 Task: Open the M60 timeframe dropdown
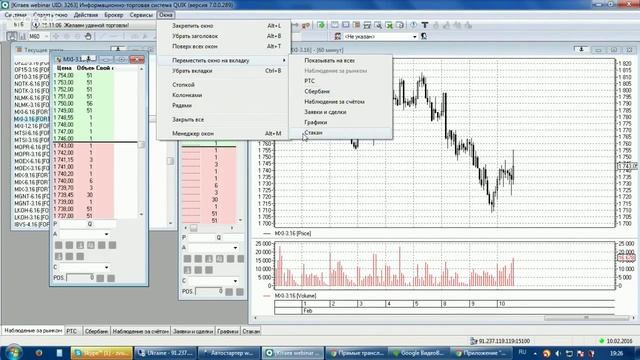[46, 36]
